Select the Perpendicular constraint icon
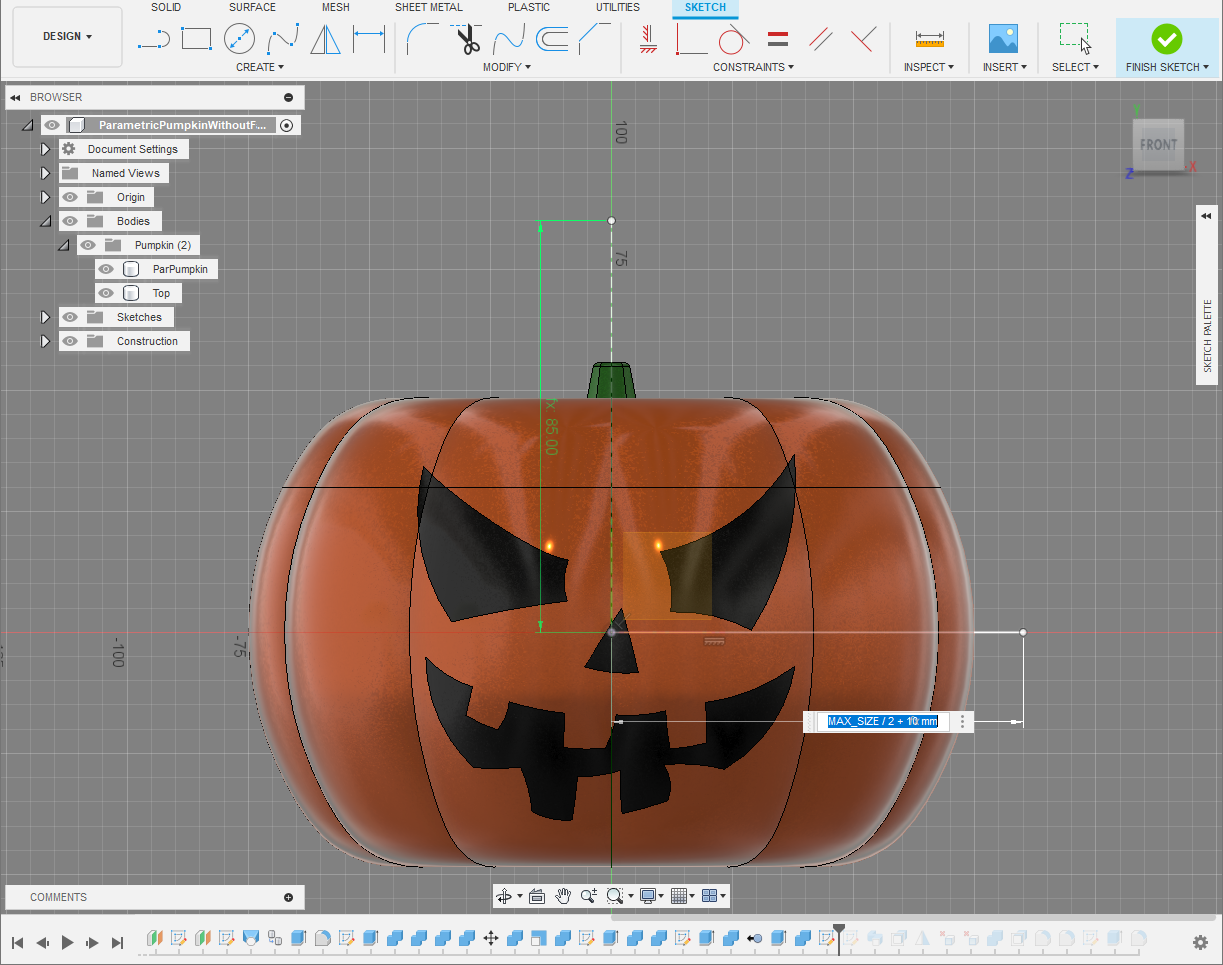The image size is (1223, 965). 863,39
